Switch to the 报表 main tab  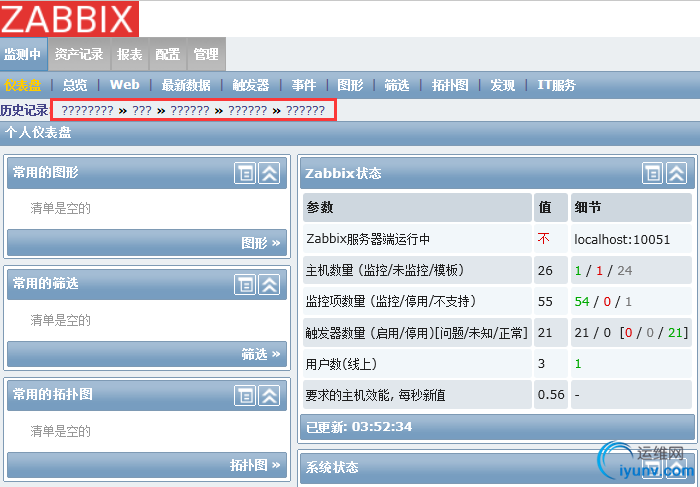coord(129,54)
